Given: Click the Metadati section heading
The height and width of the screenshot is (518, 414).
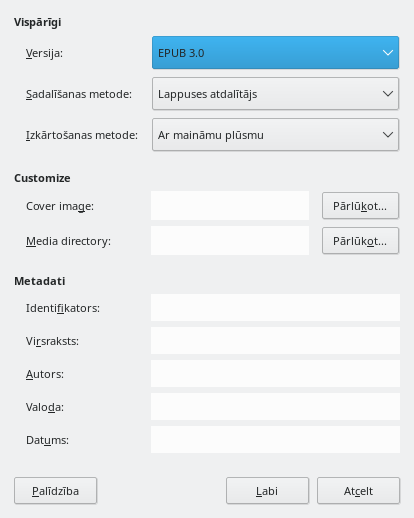Looking at the screenshot, I should coord(40,281).
